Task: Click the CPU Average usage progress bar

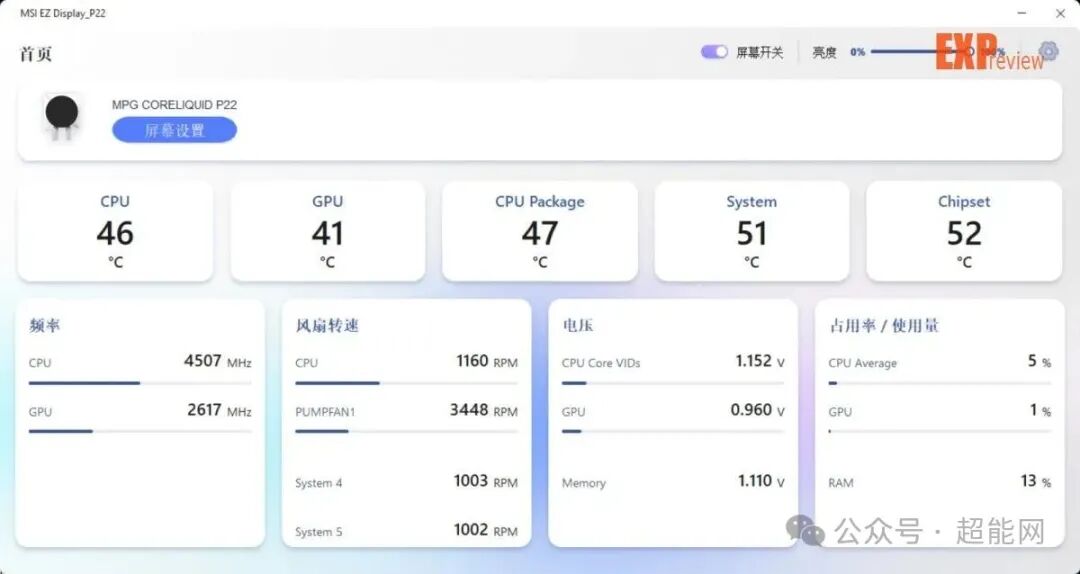Action: pos(939,383)
